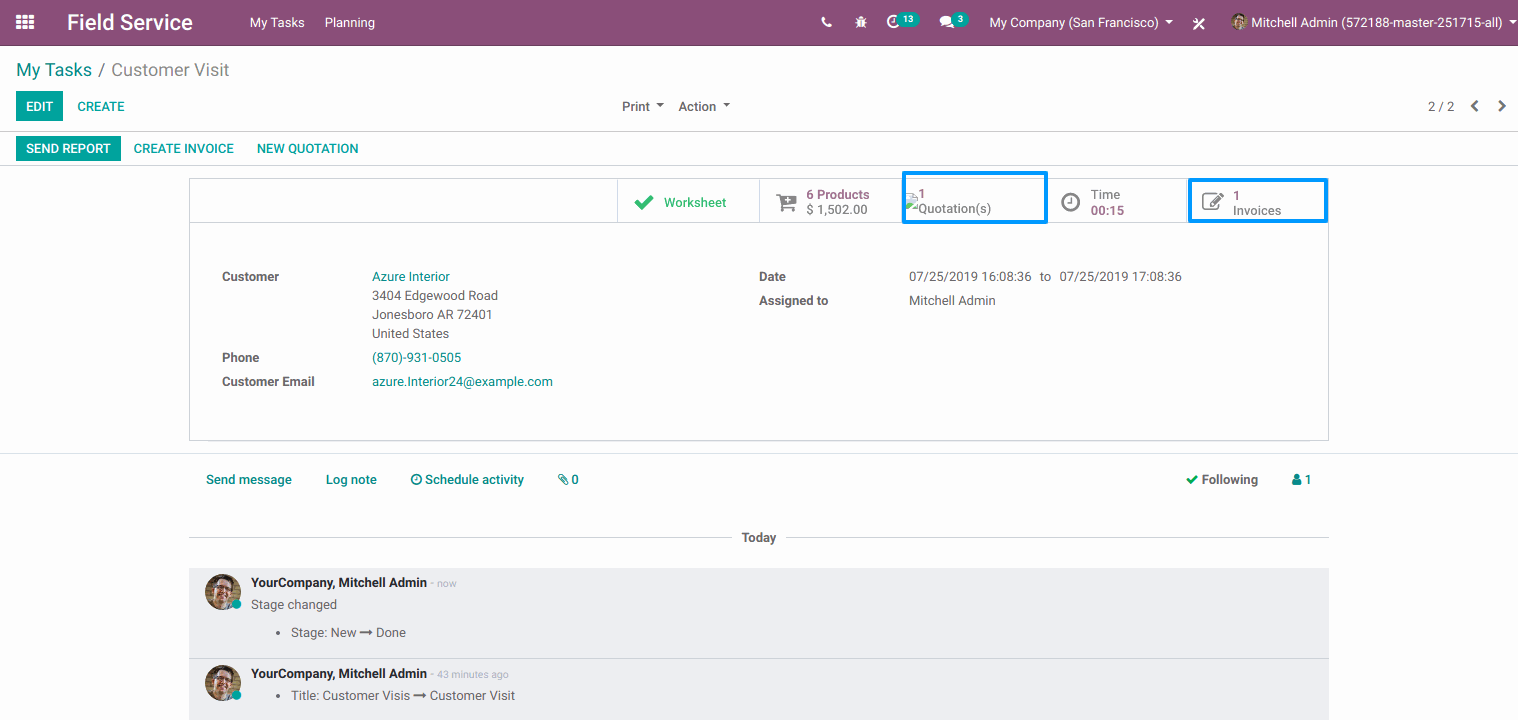The width and height of the screenshot is (1518, 720).
Task: Go to next record arrow
Action: tap(1502, 106)
